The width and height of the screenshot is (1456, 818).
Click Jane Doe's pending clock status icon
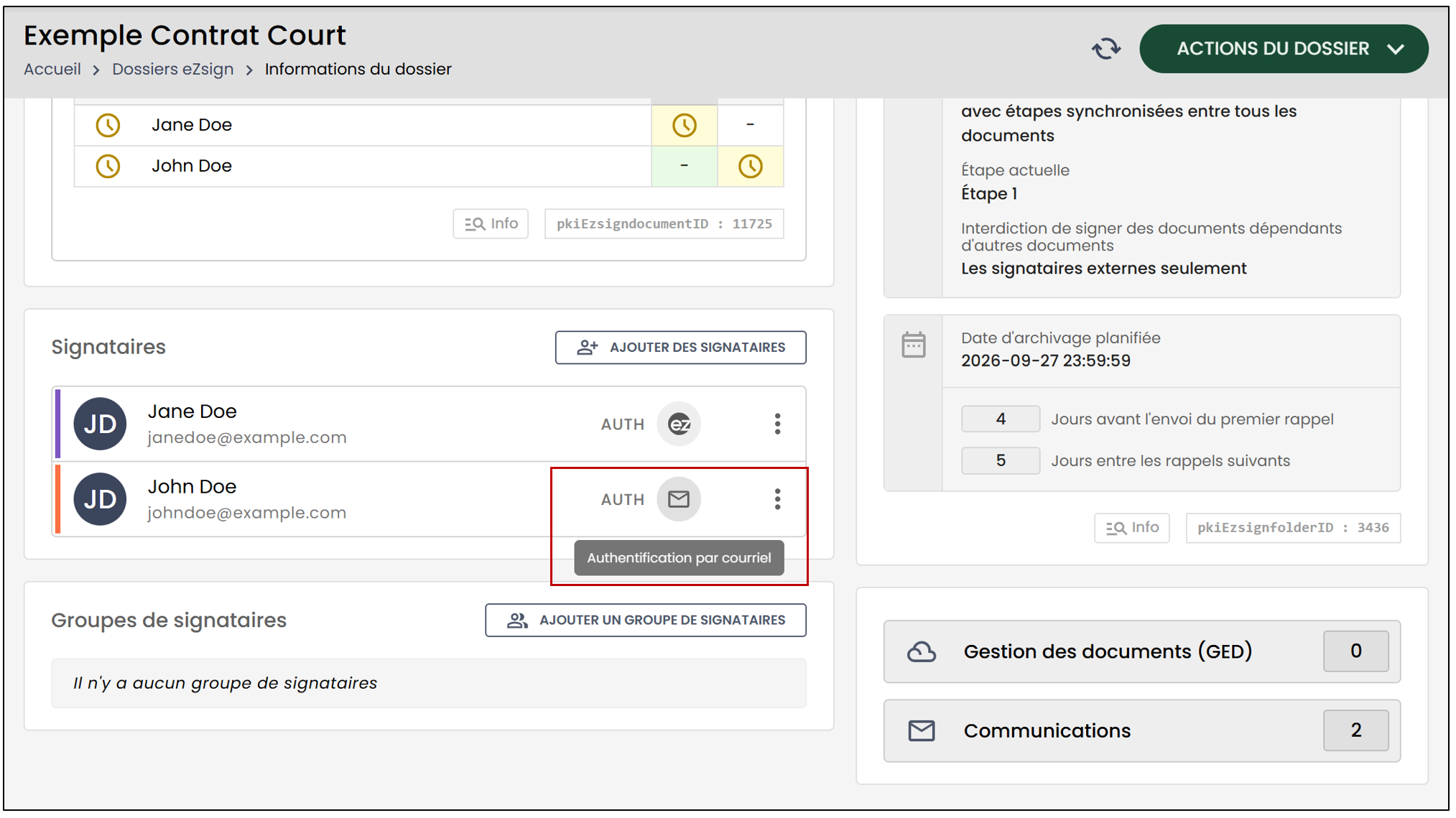coord(108,126)
